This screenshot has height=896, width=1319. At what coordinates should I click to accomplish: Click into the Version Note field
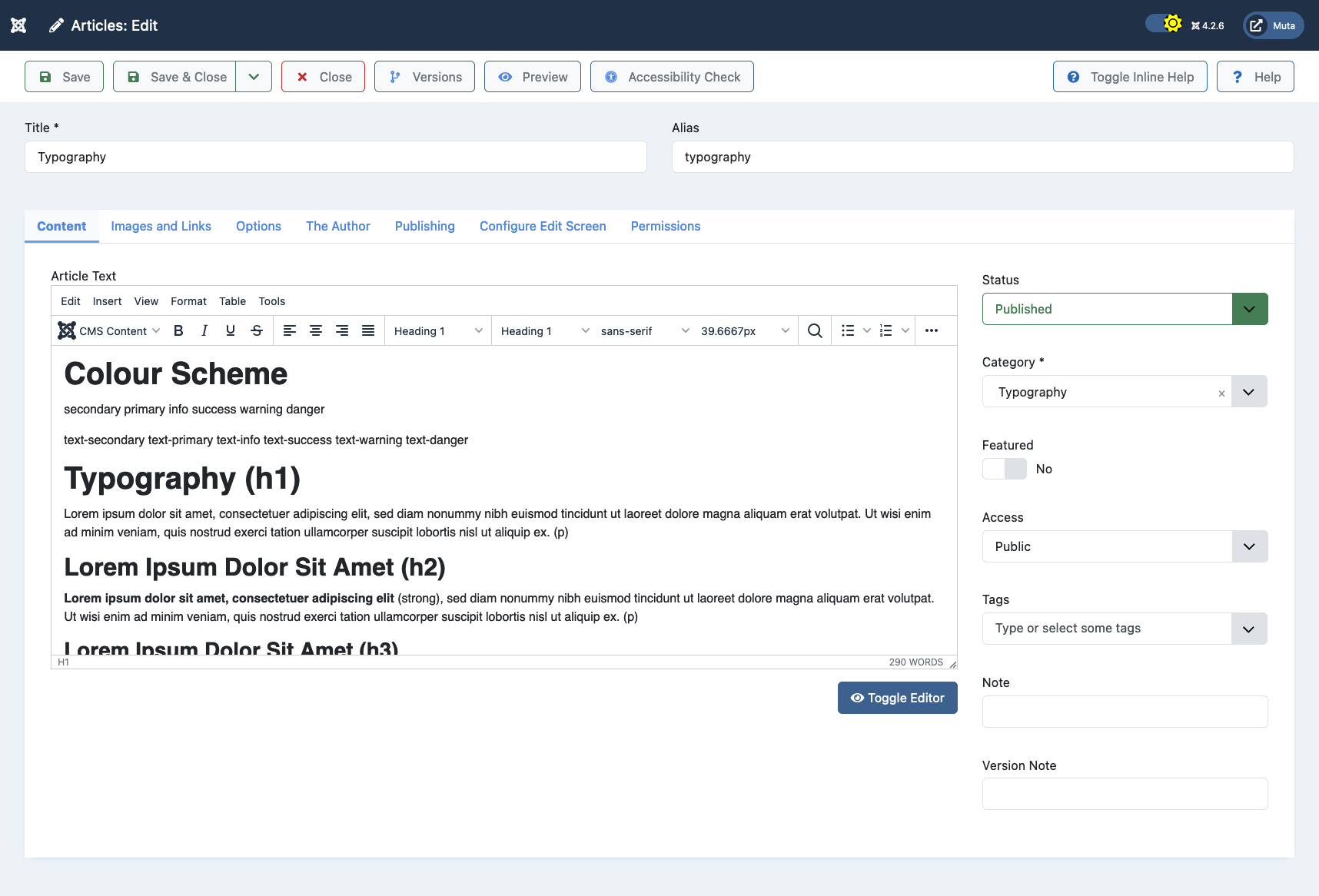1125,794
